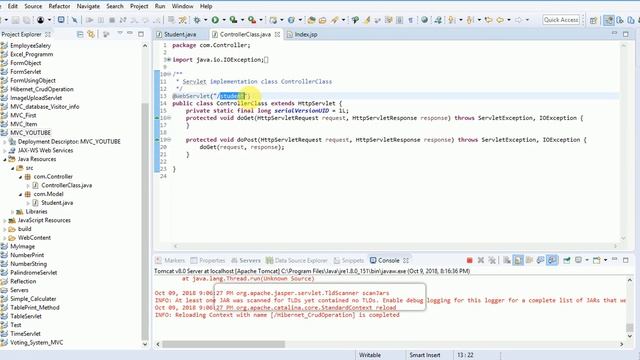
Task: Open the Help menu
Action: click(206, 6)
